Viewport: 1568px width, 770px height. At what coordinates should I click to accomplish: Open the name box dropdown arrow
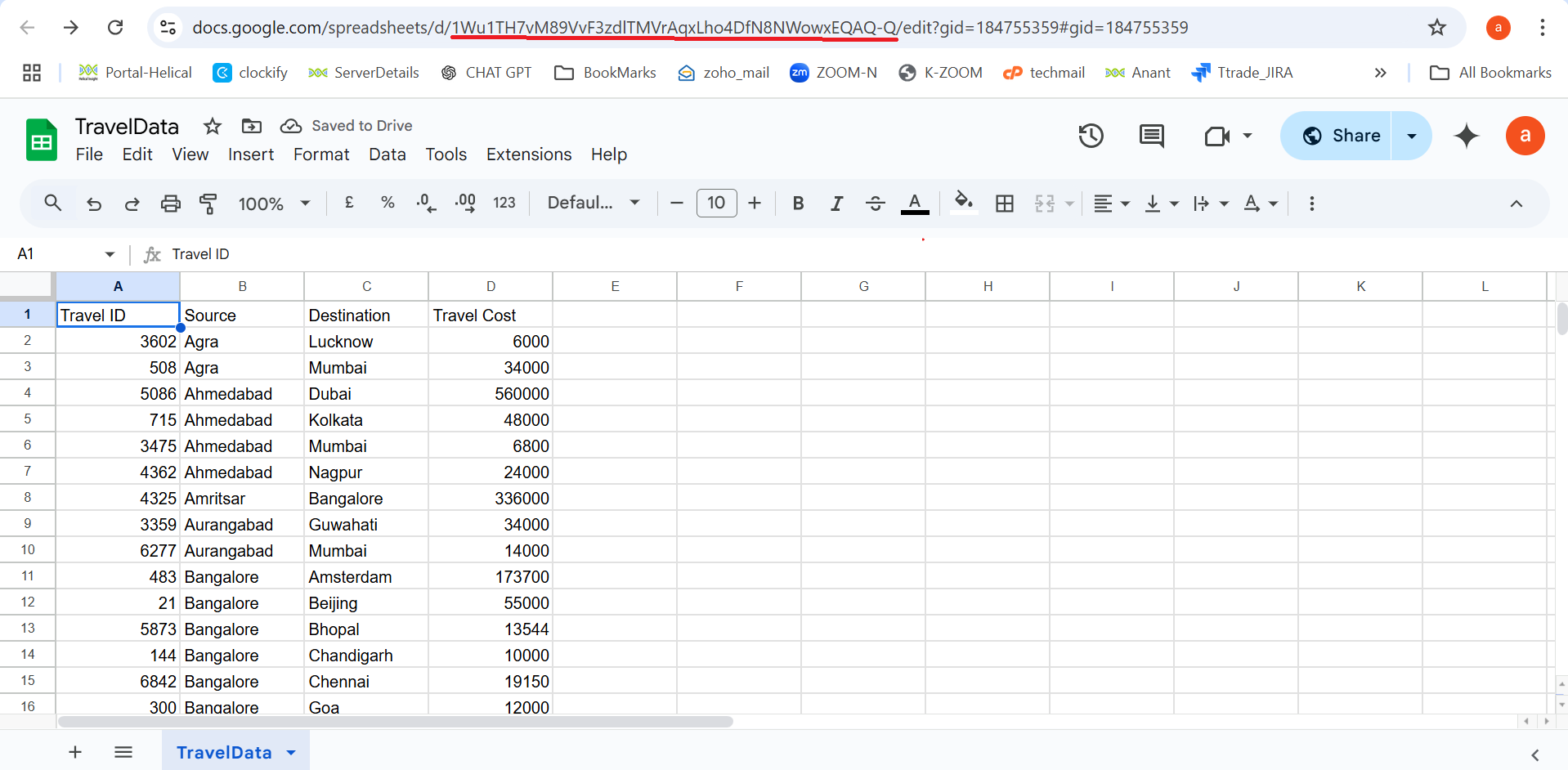point(110,254)
